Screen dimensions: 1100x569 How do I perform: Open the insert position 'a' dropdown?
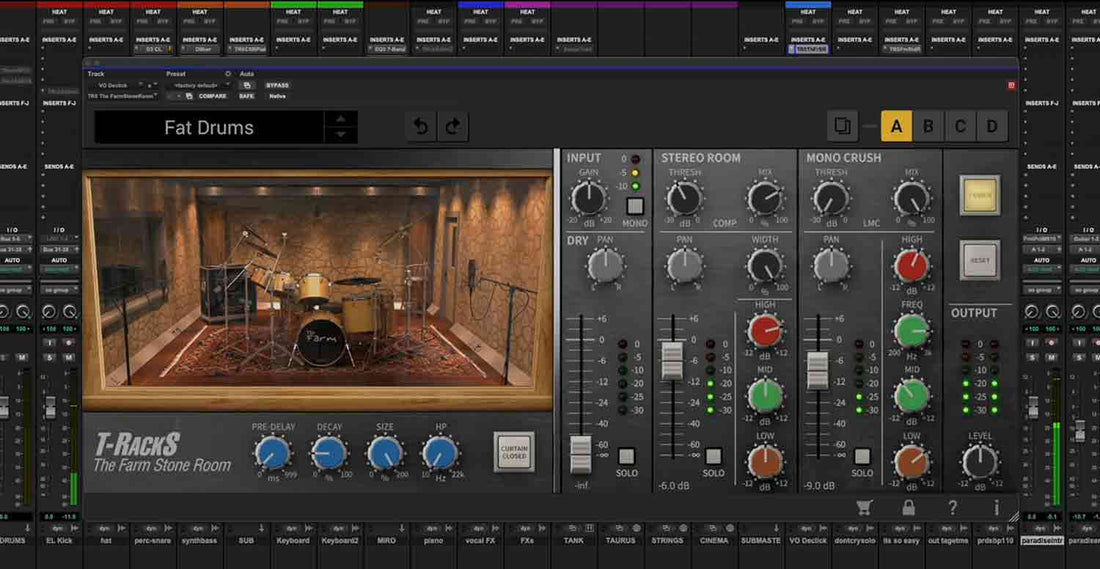click(152, 85)
